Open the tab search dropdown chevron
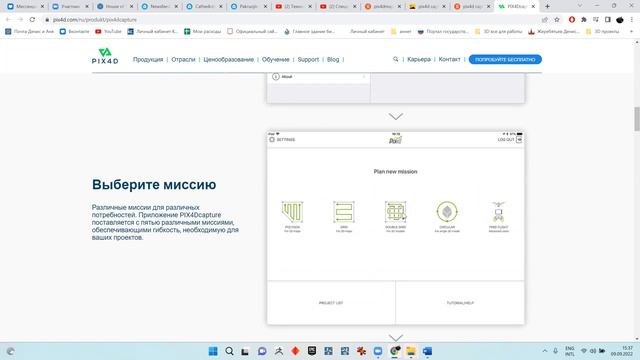Screen dimensions: 640x360 point(580,6)
